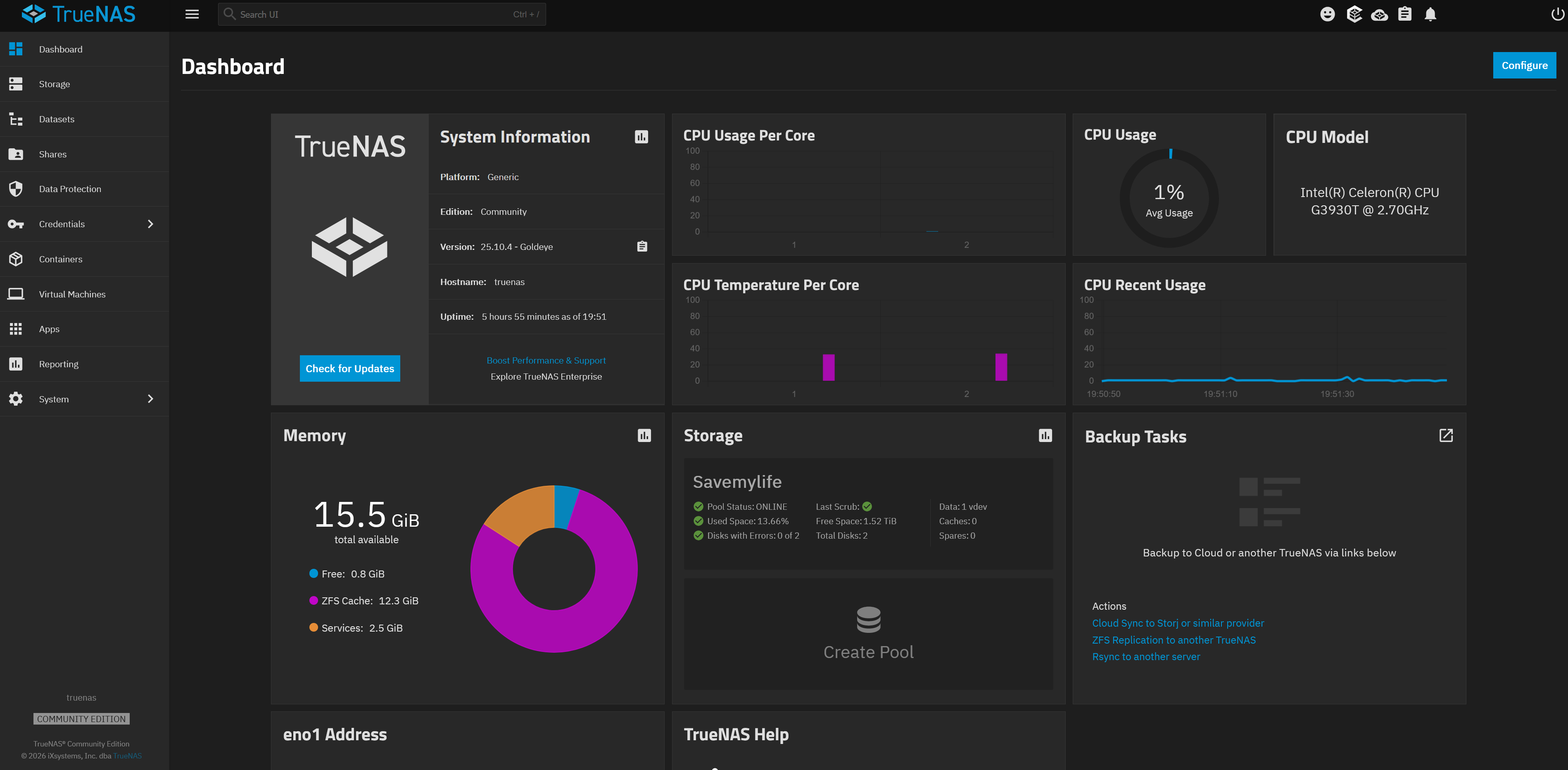Click Used Space: 13.66% text
Screen dimensions: 1568x770
[748, 521]
